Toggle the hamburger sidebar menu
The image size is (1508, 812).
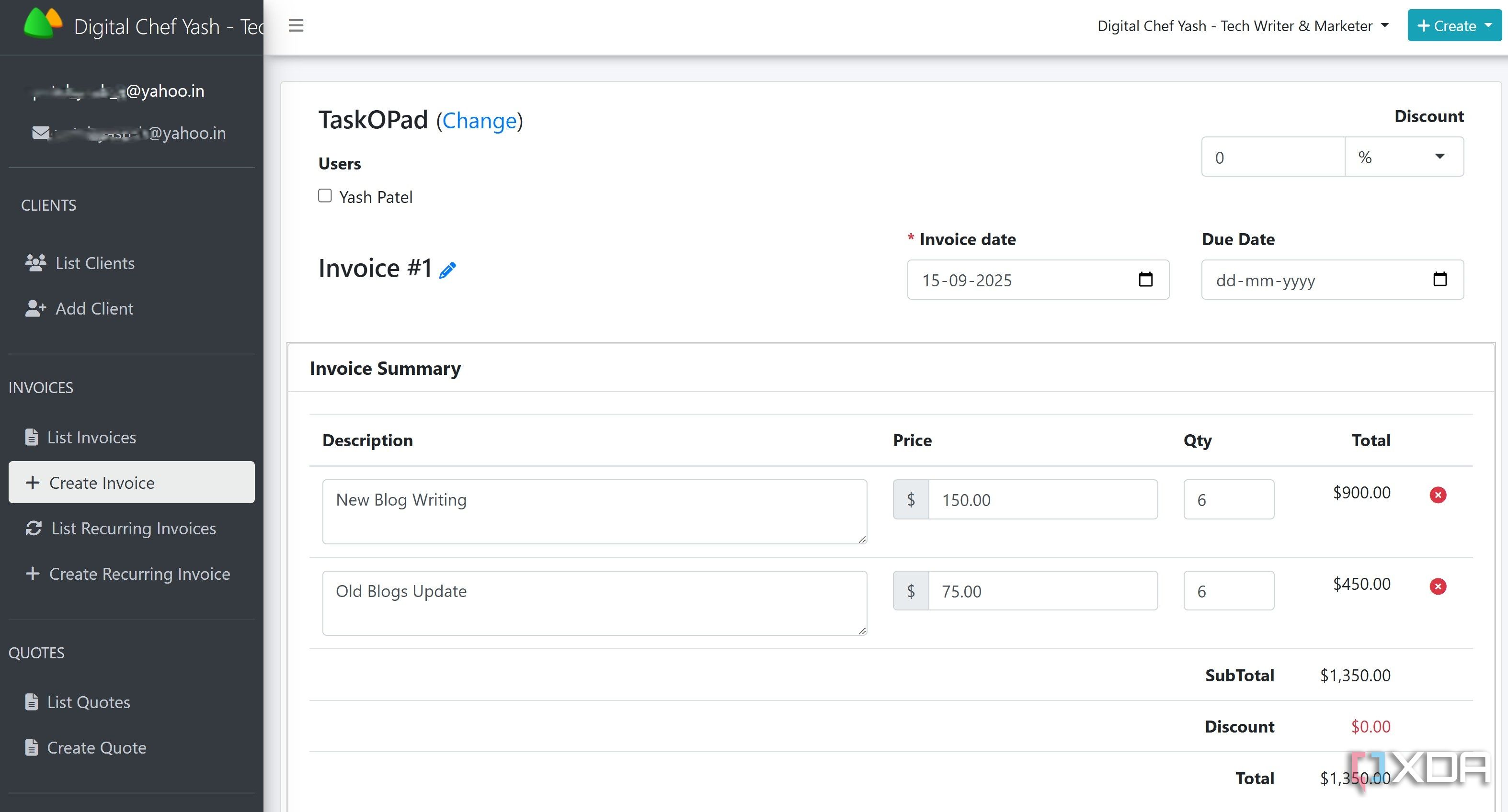point(296,26)
